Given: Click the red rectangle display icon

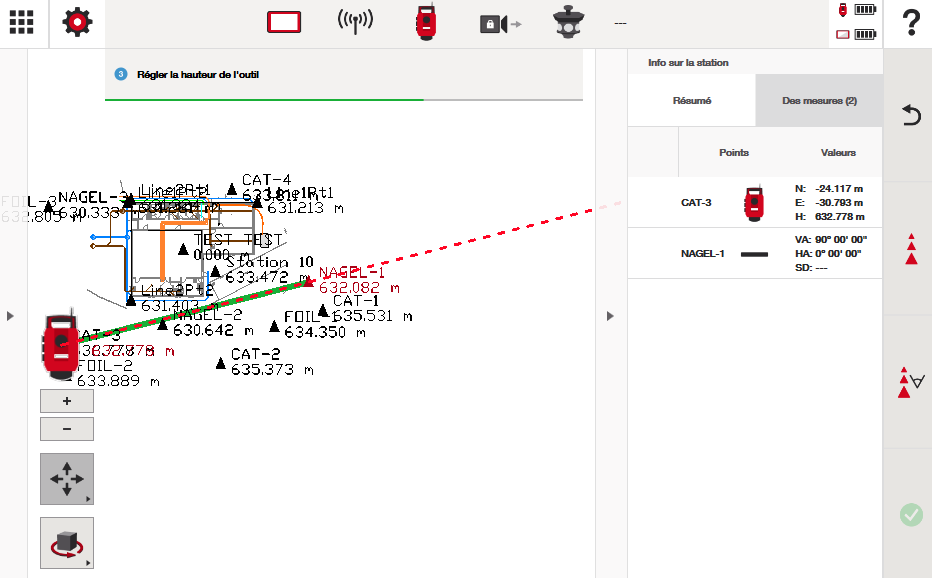Looking at the screenshot, I should click(x=284, y=23).
